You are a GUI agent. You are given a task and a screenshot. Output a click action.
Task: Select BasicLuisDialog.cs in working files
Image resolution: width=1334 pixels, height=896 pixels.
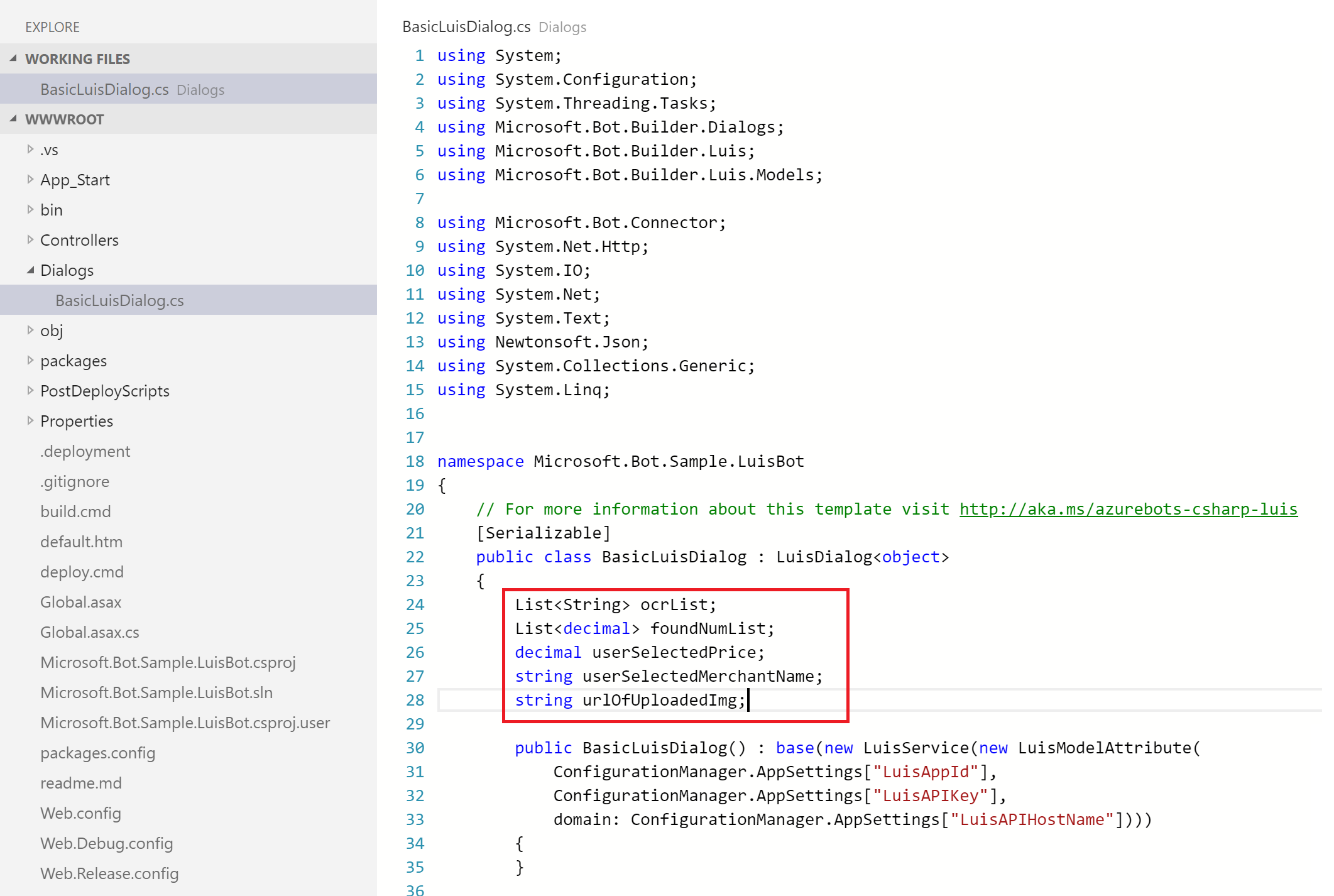(189, 89)
